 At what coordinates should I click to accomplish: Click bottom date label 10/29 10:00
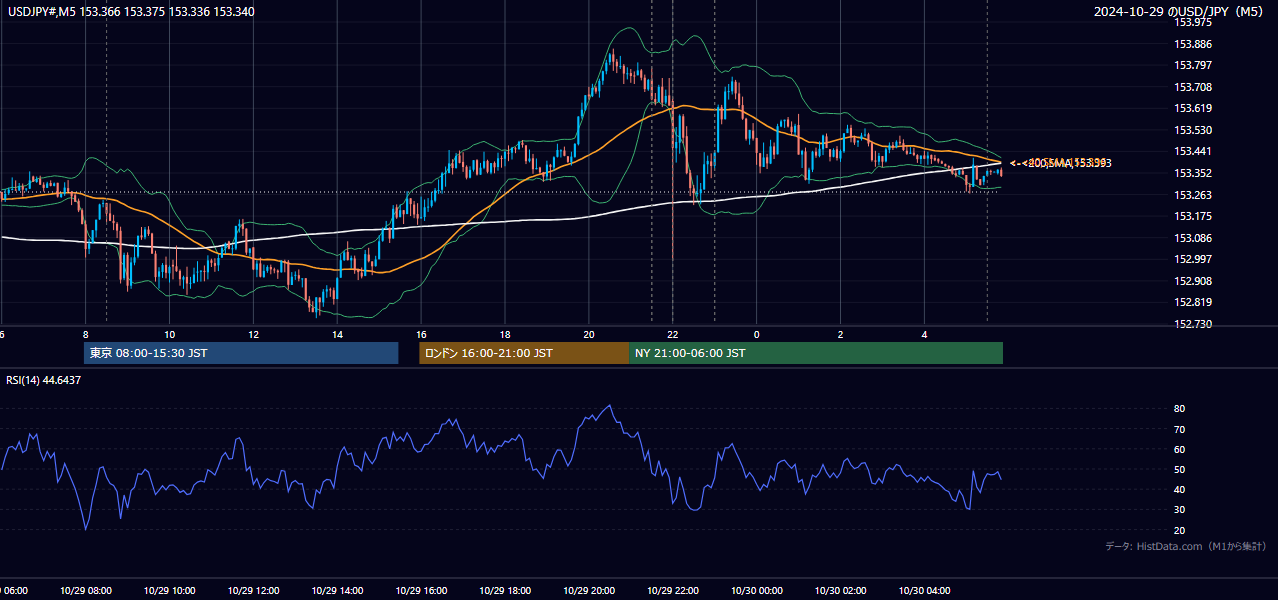(170, 590)
